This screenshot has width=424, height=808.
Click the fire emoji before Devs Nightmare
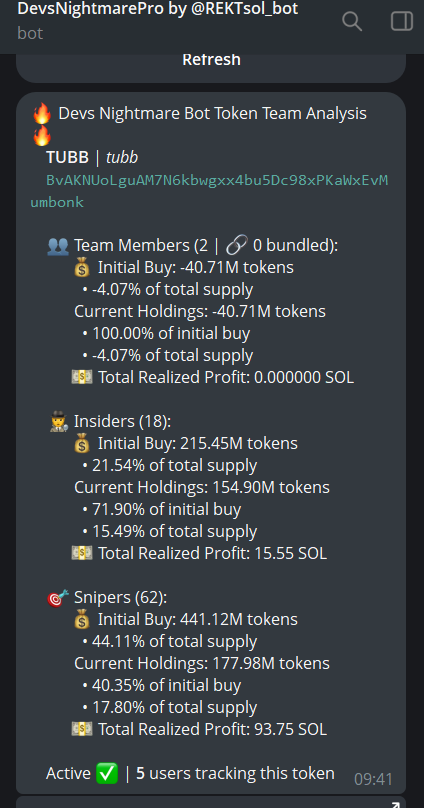[42, 113]
